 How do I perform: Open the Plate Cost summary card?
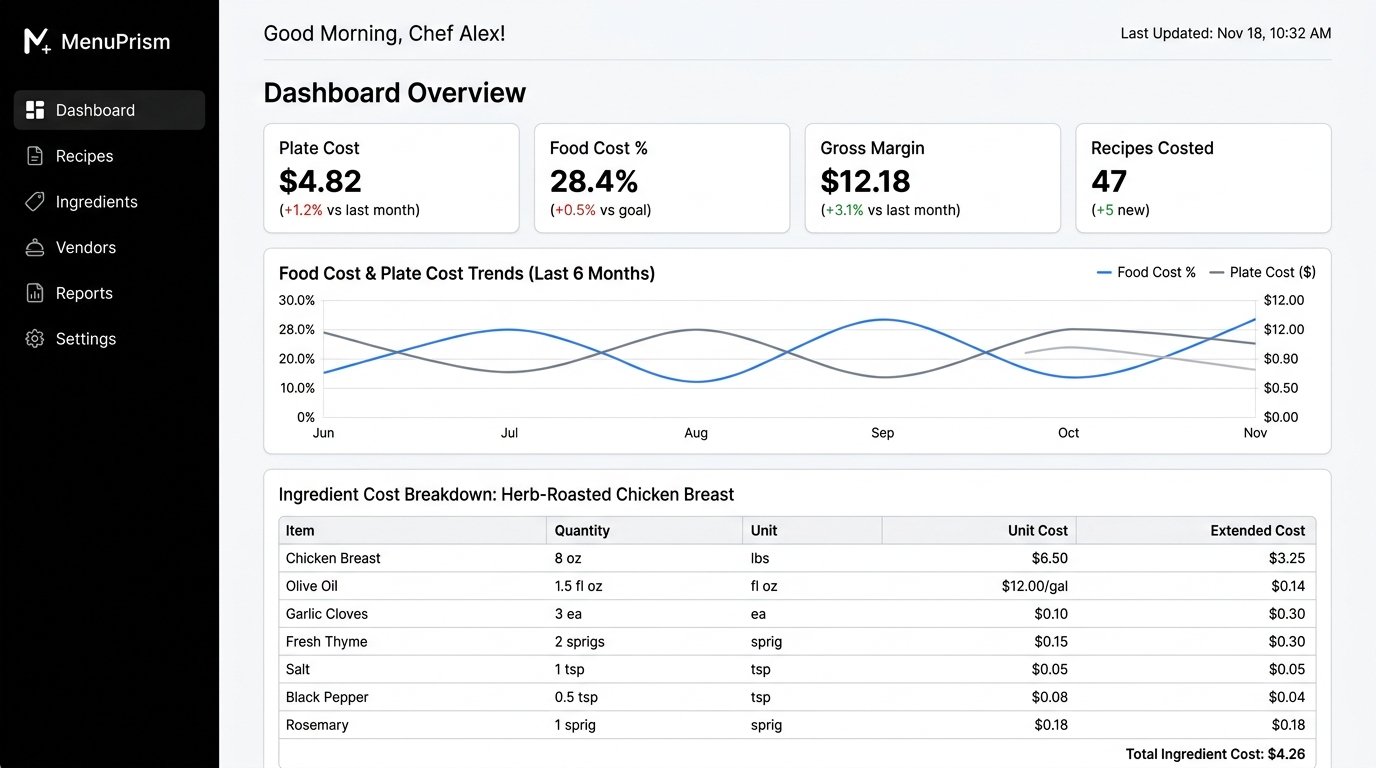tap(391, 178)
